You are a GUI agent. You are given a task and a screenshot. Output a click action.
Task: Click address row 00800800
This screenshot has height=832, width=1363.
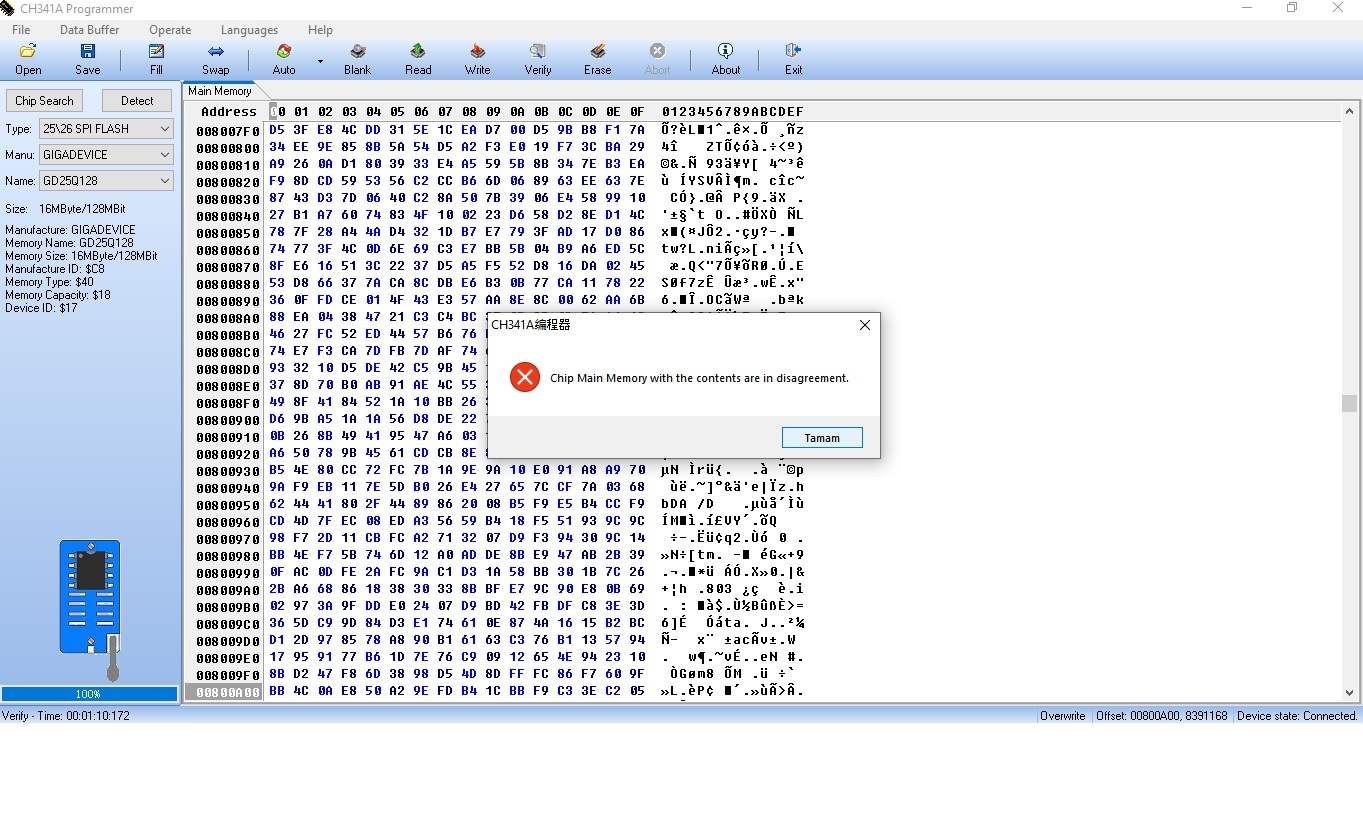tap(228, 147)
